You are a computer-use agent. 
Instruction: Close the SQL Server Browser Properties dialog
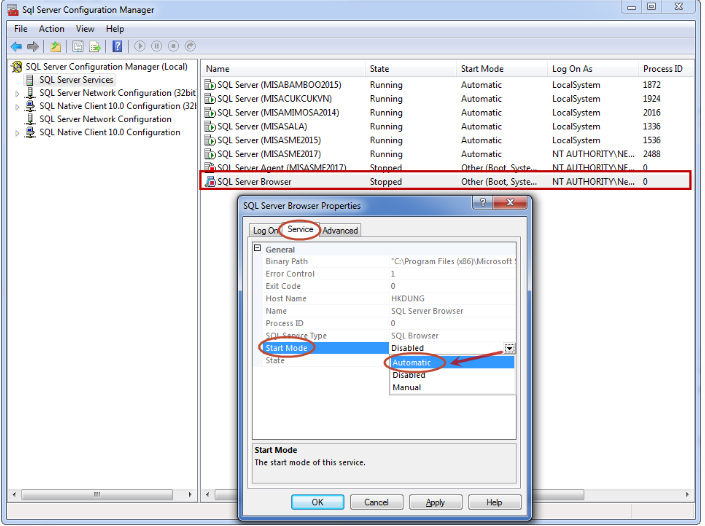pos(510,203)
